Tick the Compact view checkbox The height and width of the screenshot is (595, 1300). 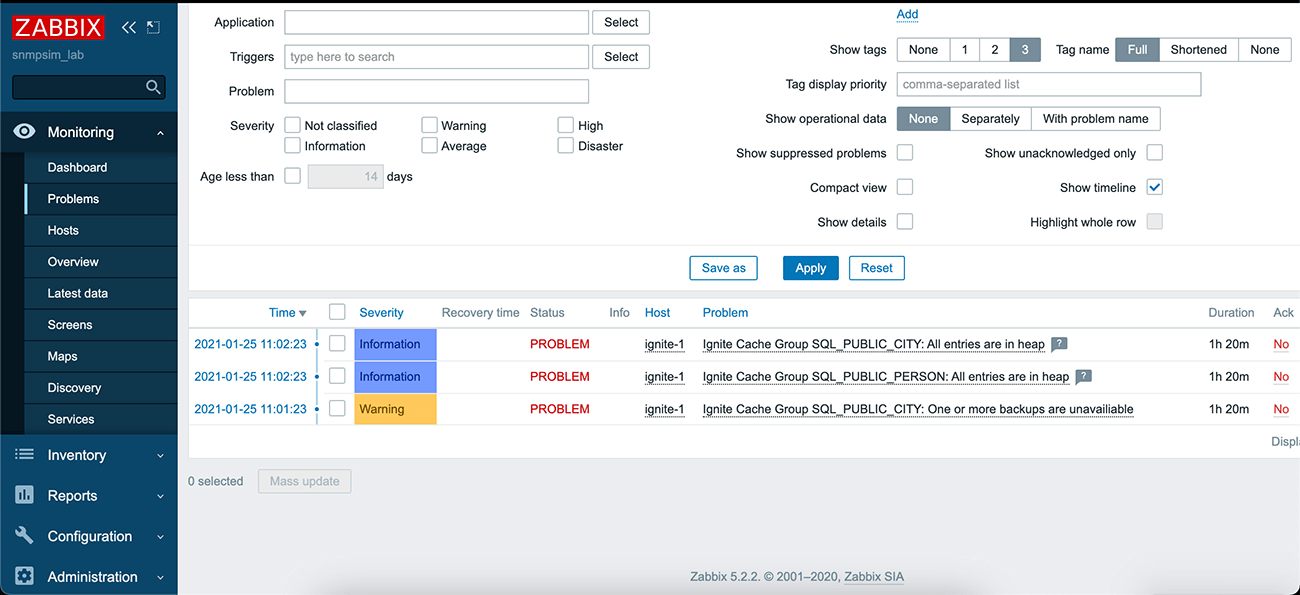[905, 187]
